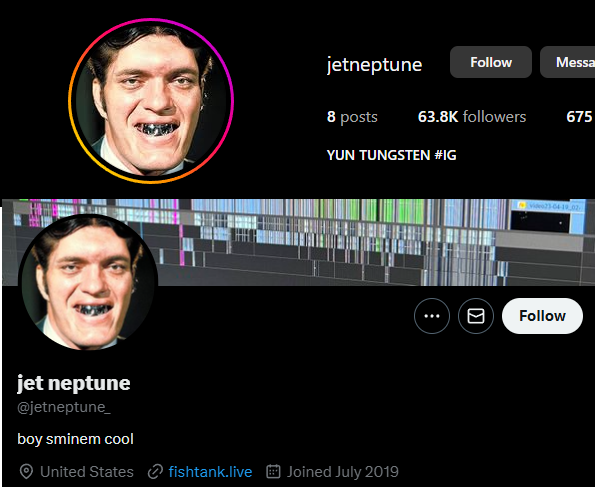Image resolution: width=595 pixels, height=487 pixels.
Task: Select the @jetneptune_ handle text
Action: pos(64,407)
